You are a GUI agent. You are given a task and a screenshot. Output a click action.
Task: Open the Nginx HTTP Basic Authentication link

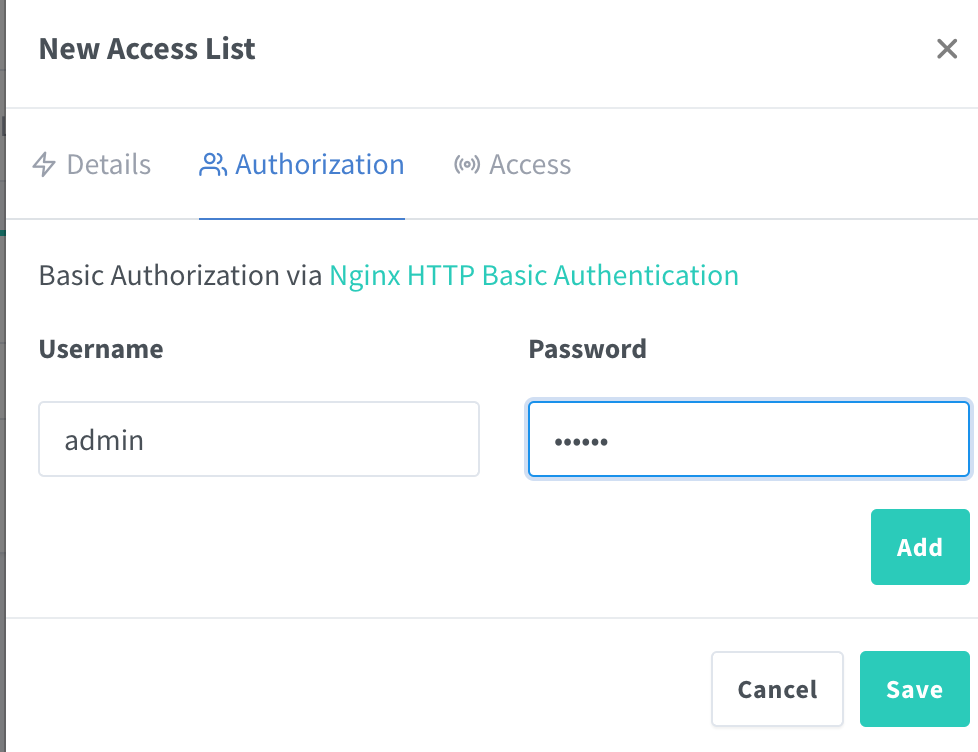tap(534, 275)
